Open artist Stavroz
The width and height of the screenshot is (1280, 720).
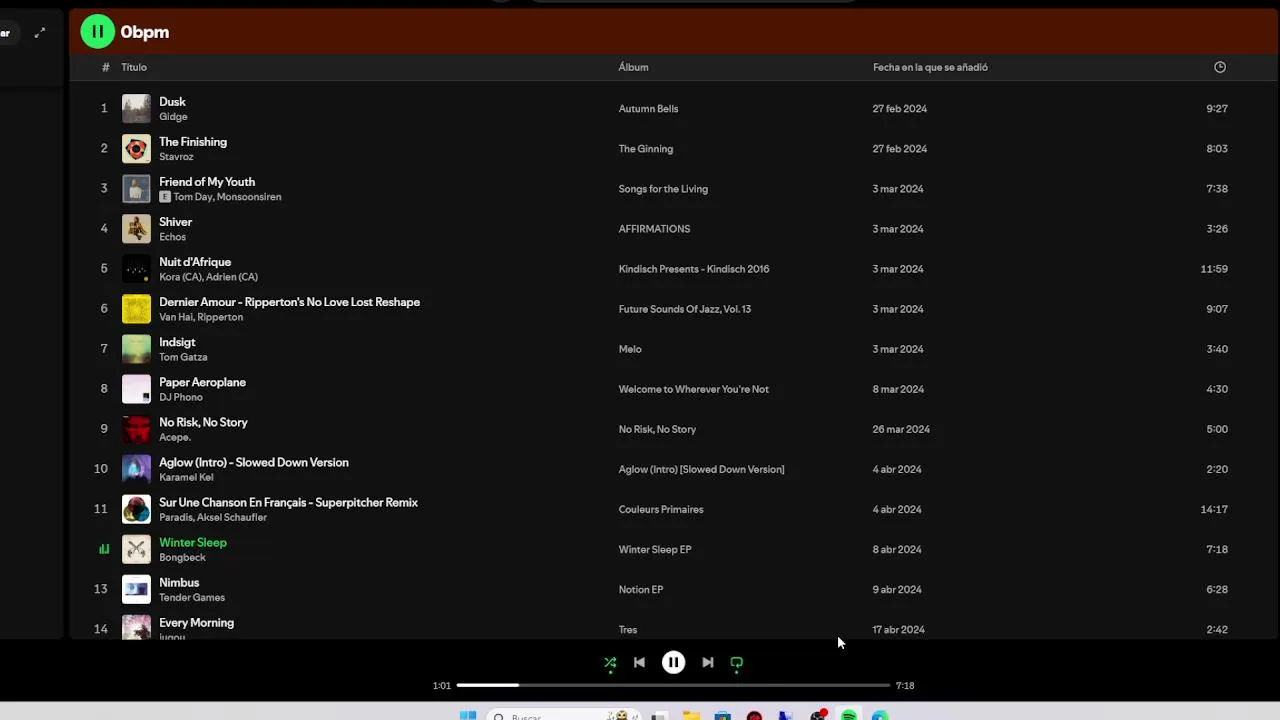pos(176,156)
